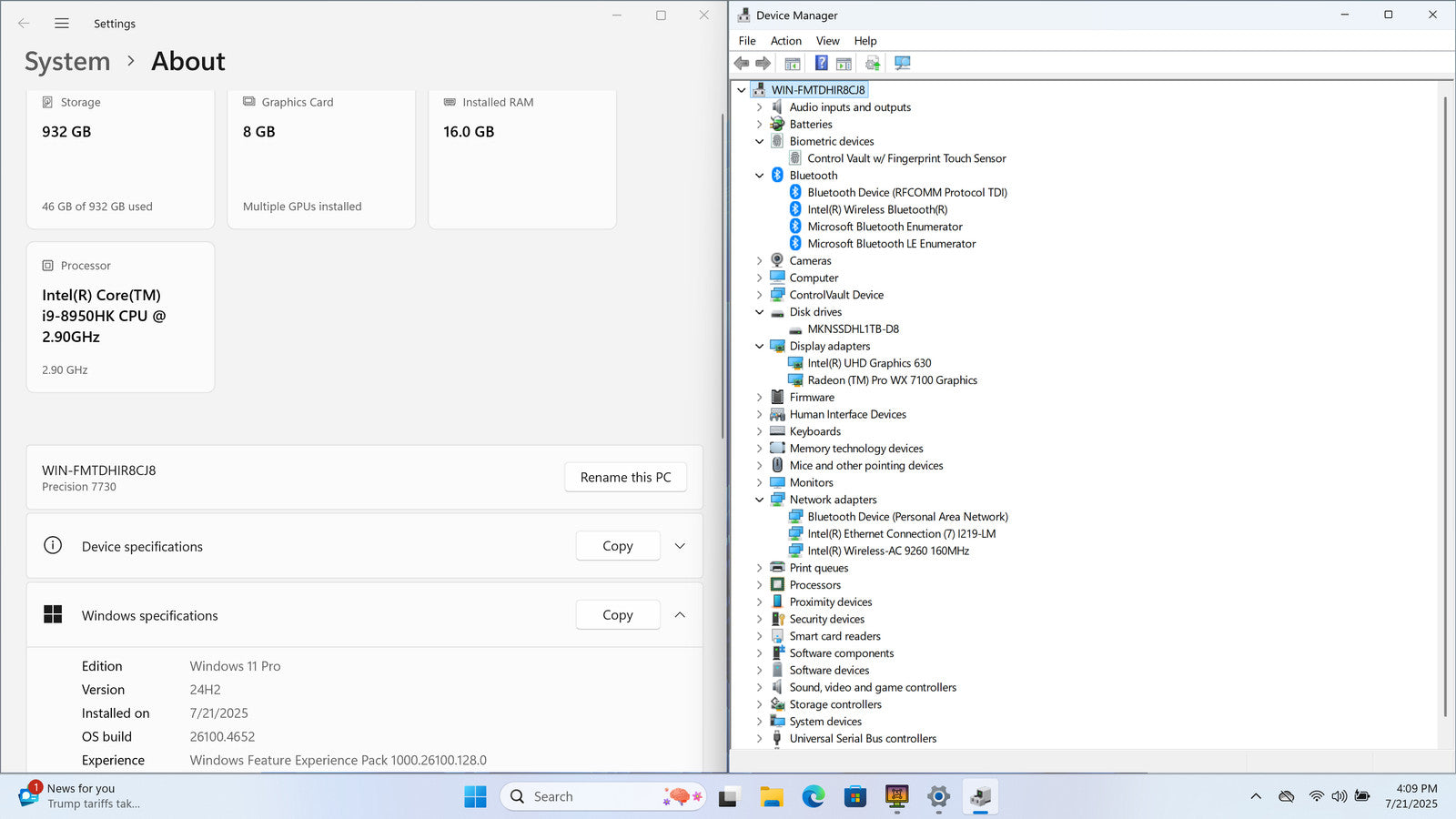Open the View menu

(x=827, y=41)
